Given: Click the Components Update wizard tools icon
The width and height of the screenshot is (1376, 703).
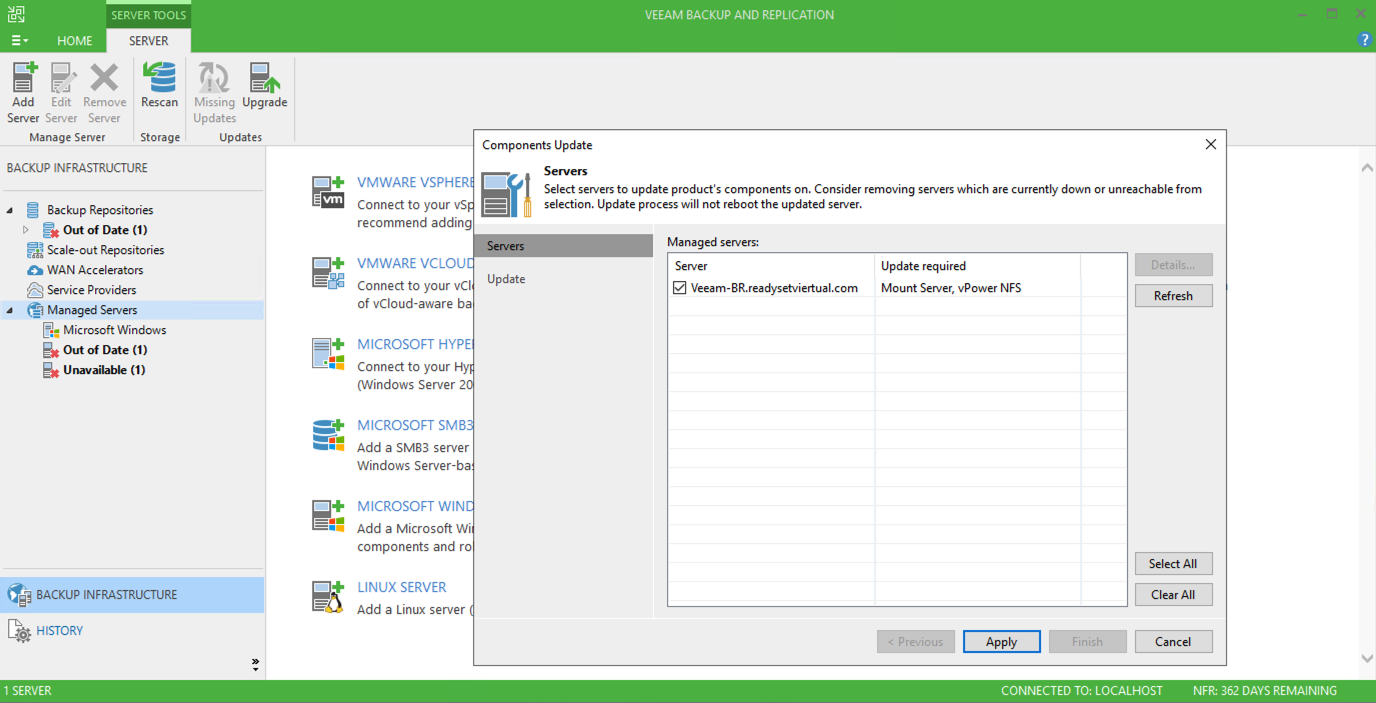Looking at the screenshot, I should pyautogui.click(x=506, y=194).
